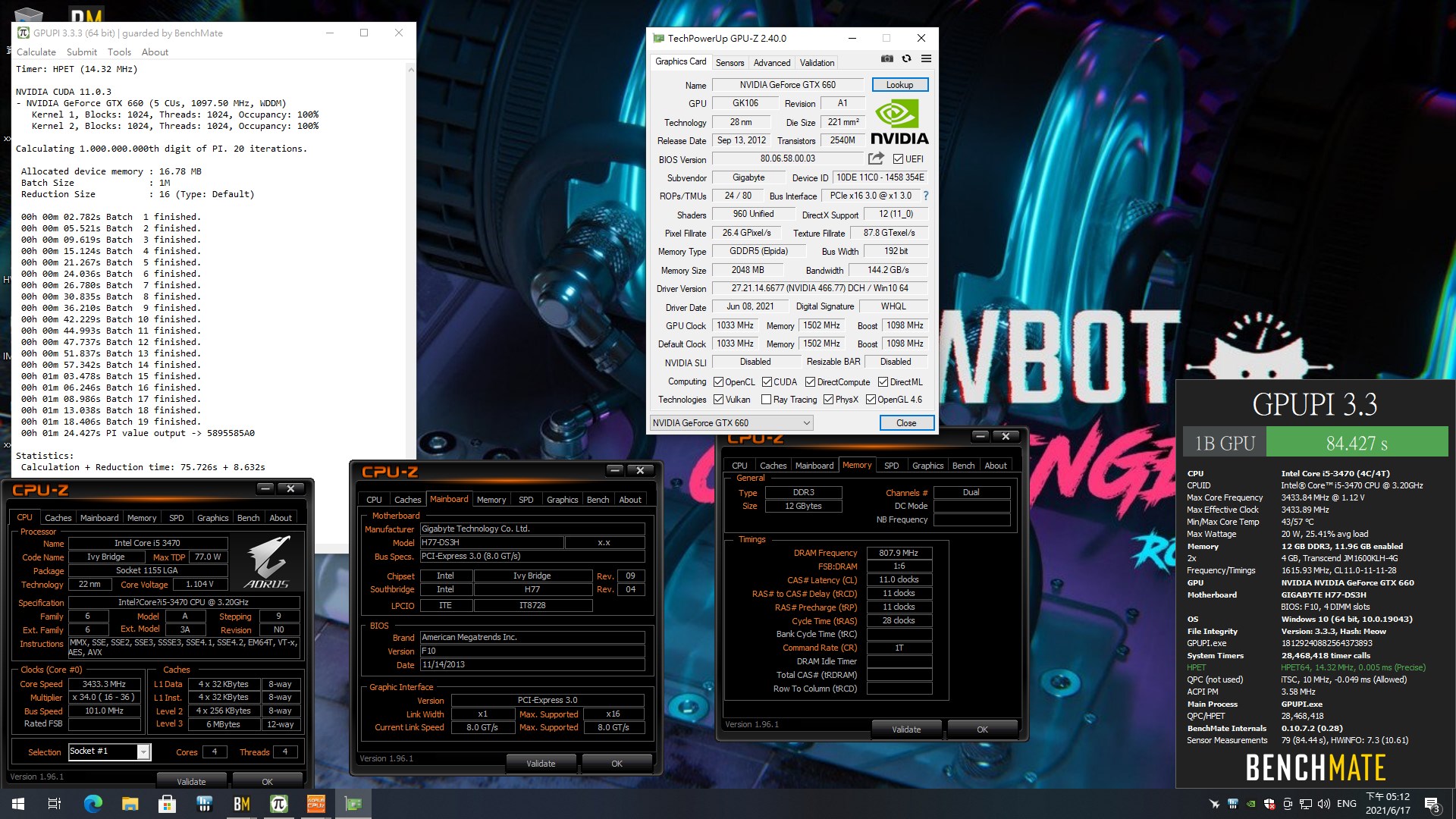Screen dimensions: 1456x819
Task: Click the airplane mode tray icon
Action: click(x=1214, y=804)
